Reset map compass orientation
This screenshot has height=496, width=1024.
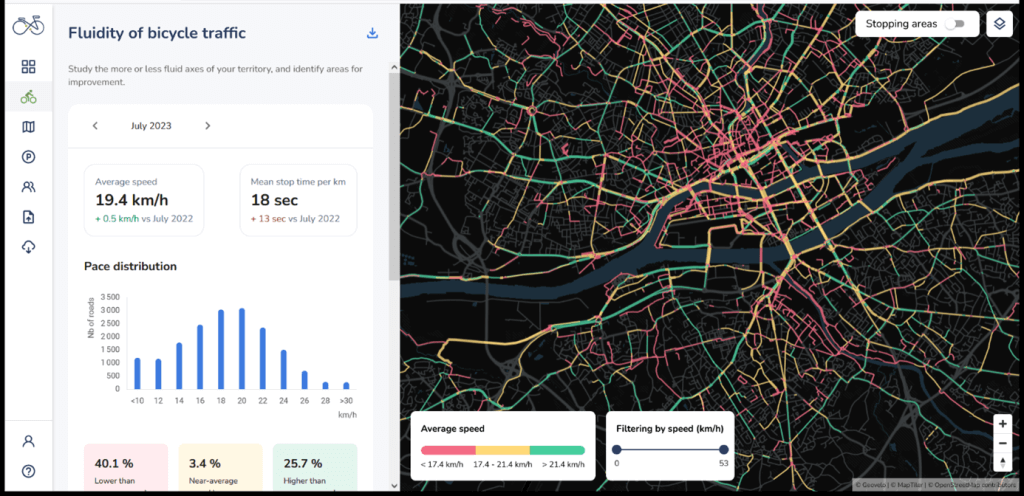pyautogui.click(x=1002, y=463)
